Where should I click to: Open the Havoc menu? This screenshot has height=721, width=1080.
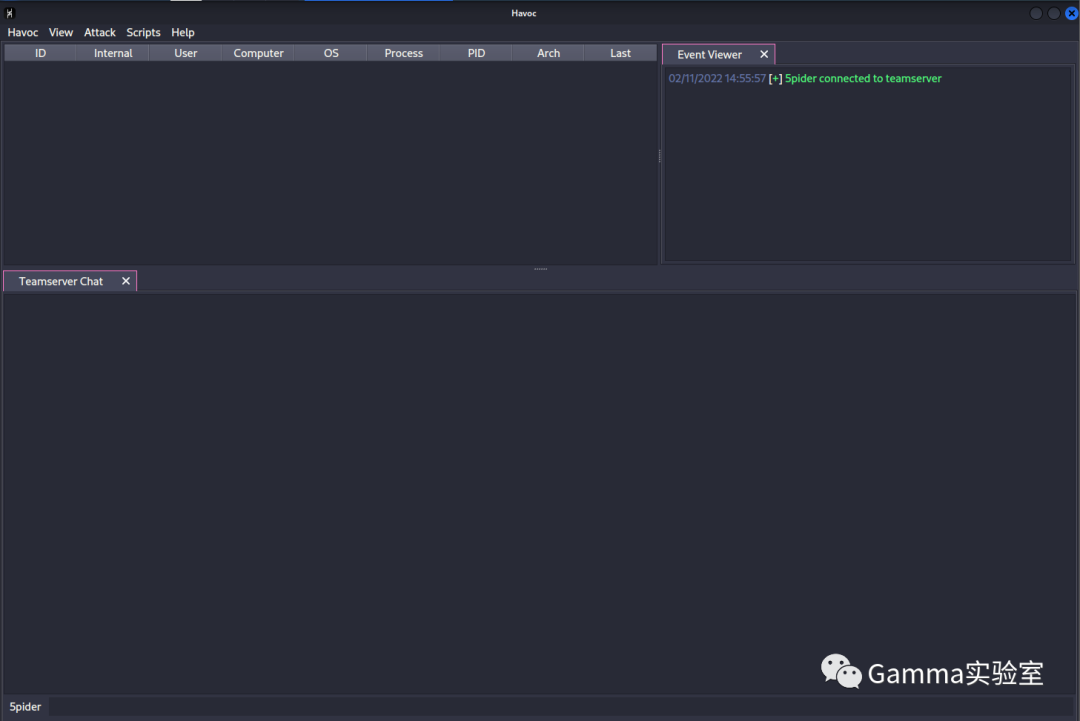(x=23, y=32)
